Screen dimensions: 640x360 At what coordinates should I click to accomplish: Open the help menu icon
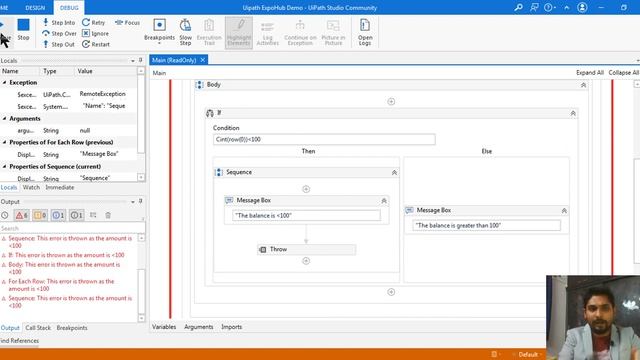(549, 7)
